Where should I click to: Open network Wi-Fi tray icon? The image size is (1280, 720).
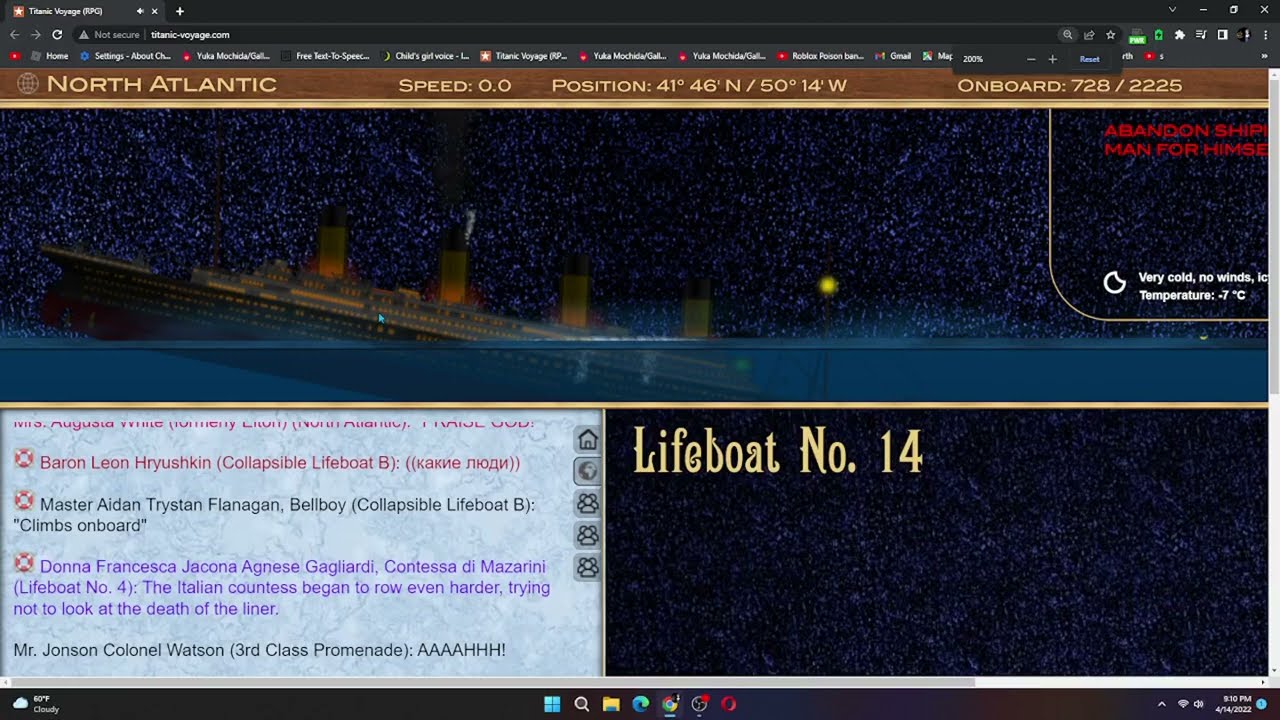(1182, 704)
